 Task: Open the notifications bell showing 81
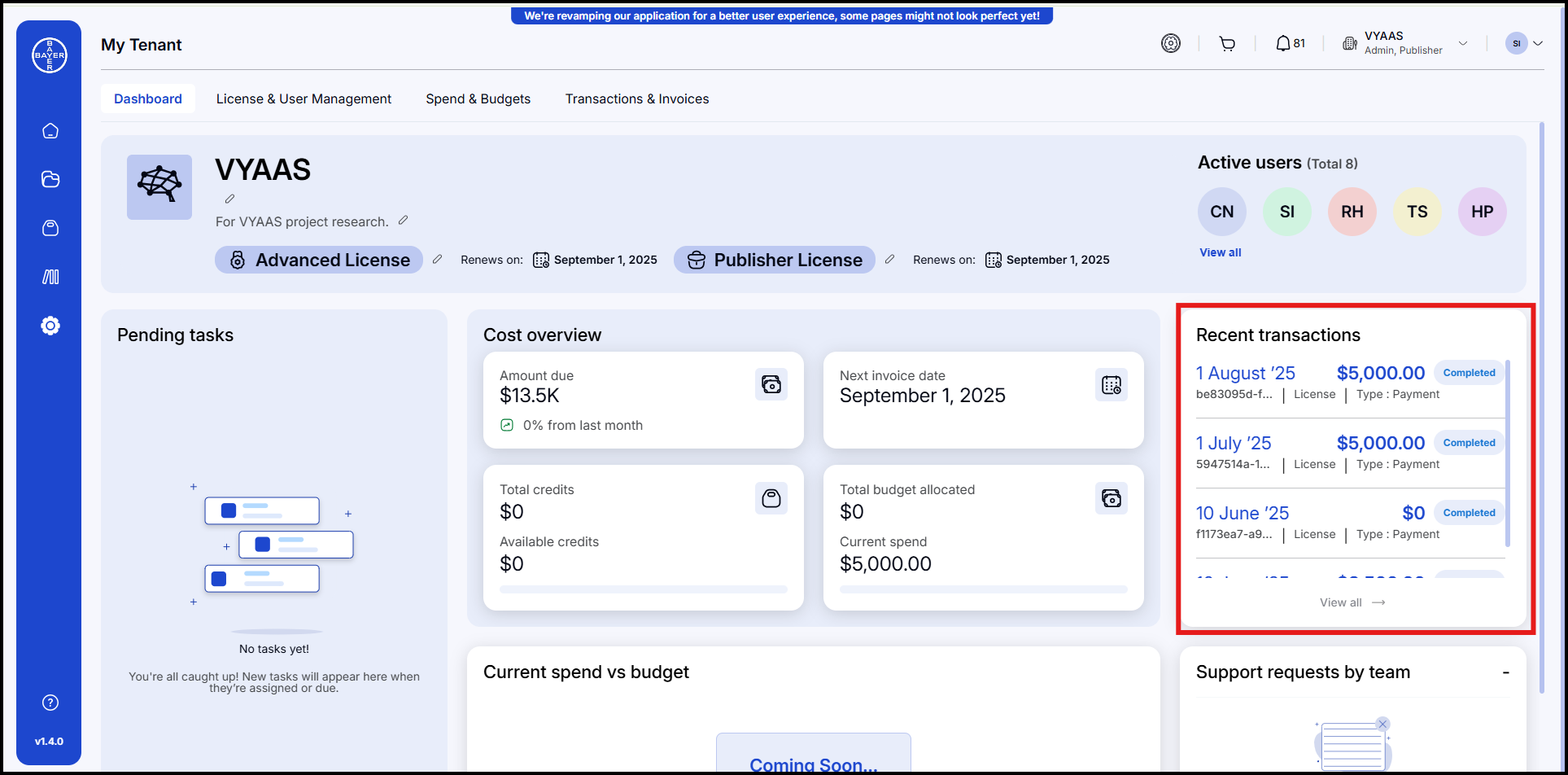point(1291,43)
